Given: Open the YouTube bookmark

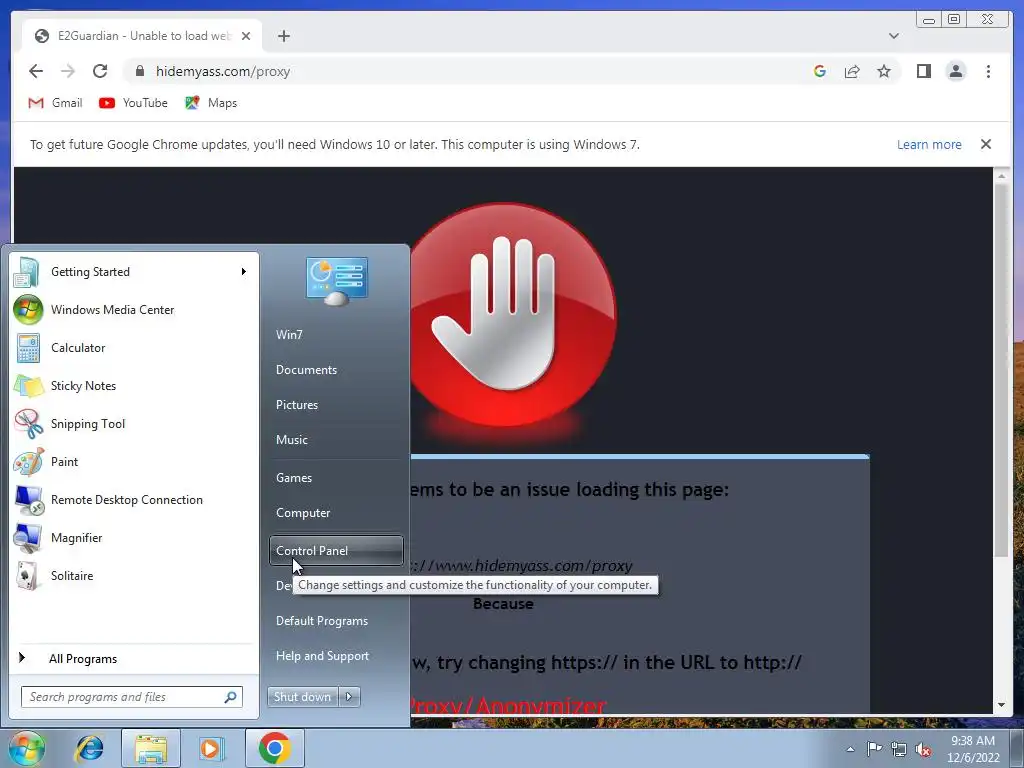Looking at the screenshot, I should [133, 103].
